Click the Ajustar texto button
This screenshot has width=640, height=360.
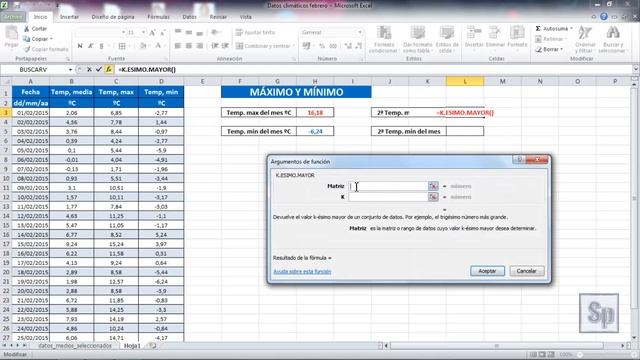click(x=256, y=32)
